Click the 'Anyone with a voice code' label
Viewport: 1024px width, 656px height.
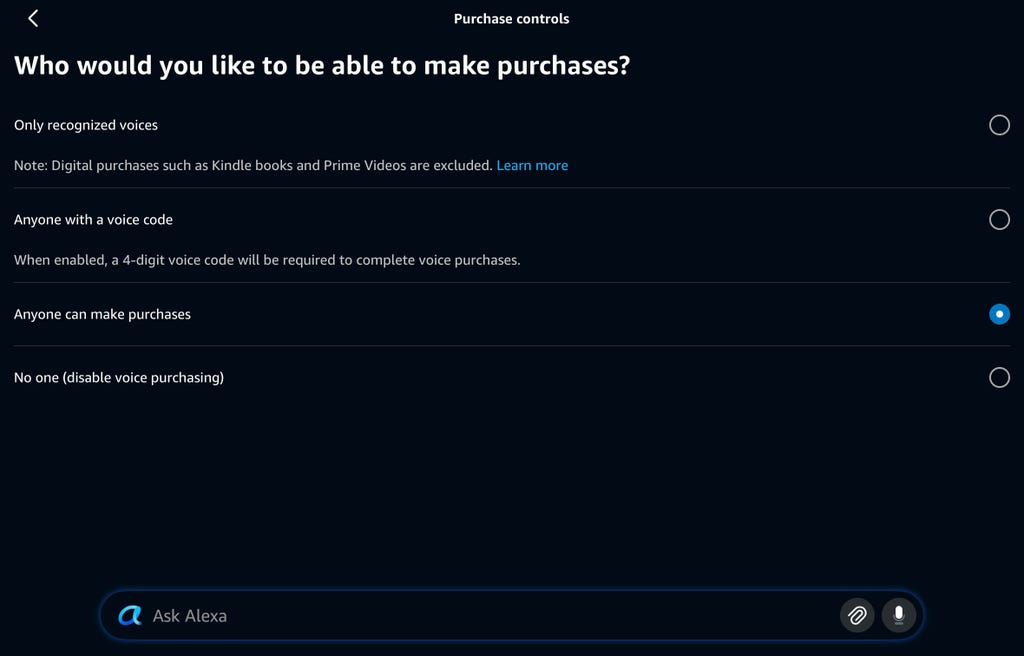pos(93,220)
